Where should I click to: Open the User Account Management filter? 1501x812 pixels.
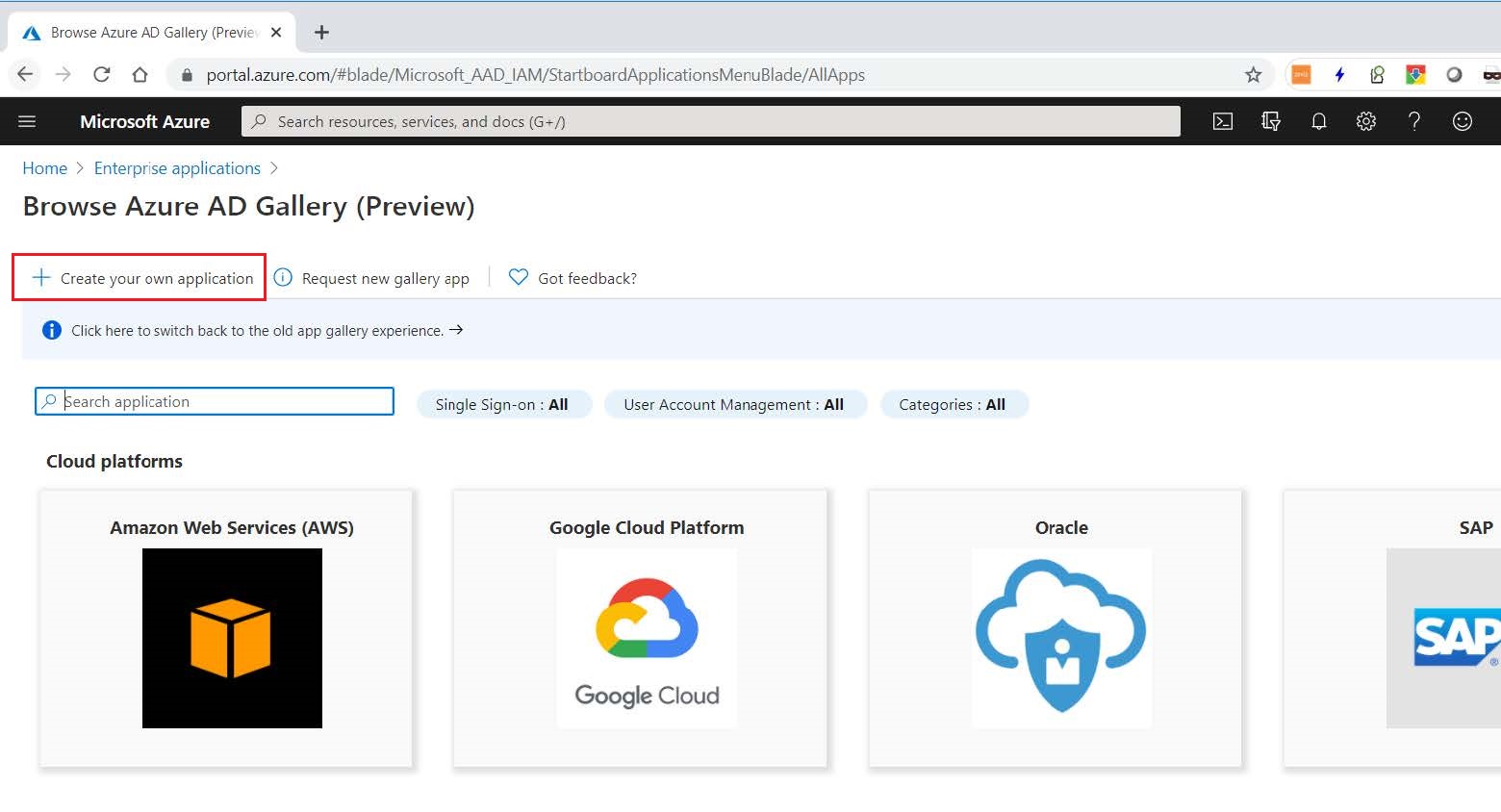735,404
